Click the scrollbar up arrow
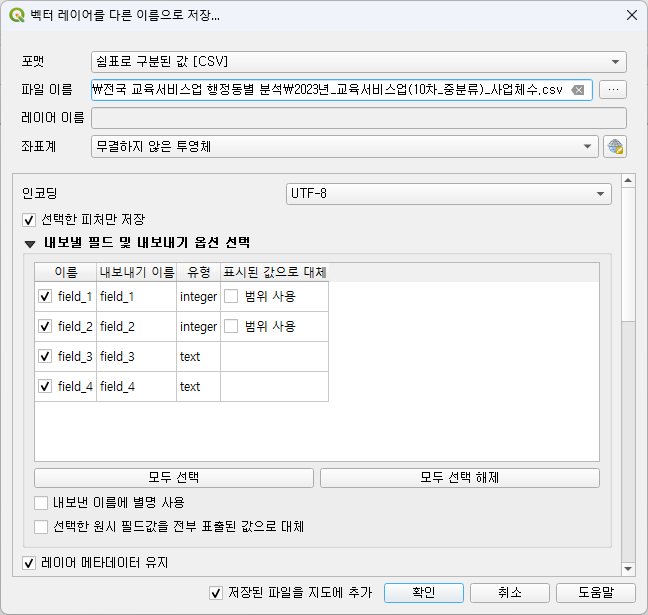The image size is (648, 615). coord(628,180)
